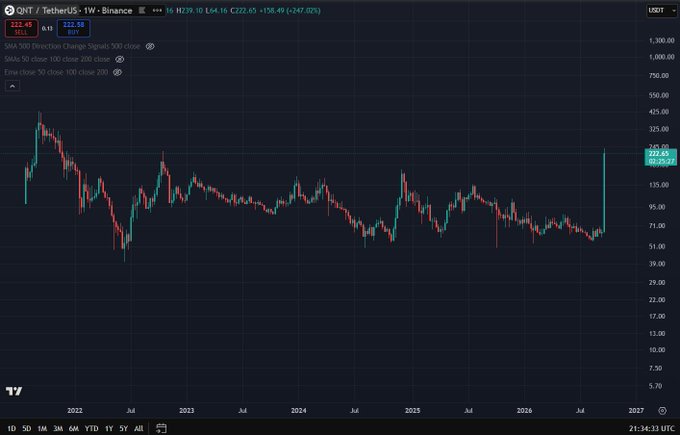Click the blue 222.58 BUY button
Image resolution: width=680 pixels, height=435 pixels.
[73, 28]
